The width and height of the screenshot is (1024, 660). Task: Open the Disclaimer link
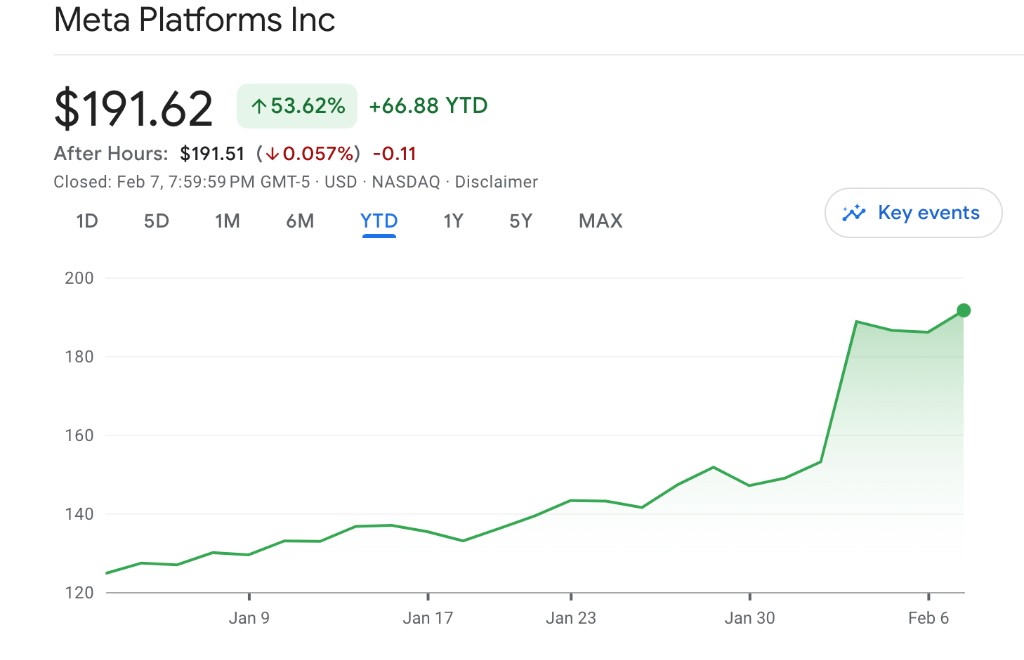(496, 182)
